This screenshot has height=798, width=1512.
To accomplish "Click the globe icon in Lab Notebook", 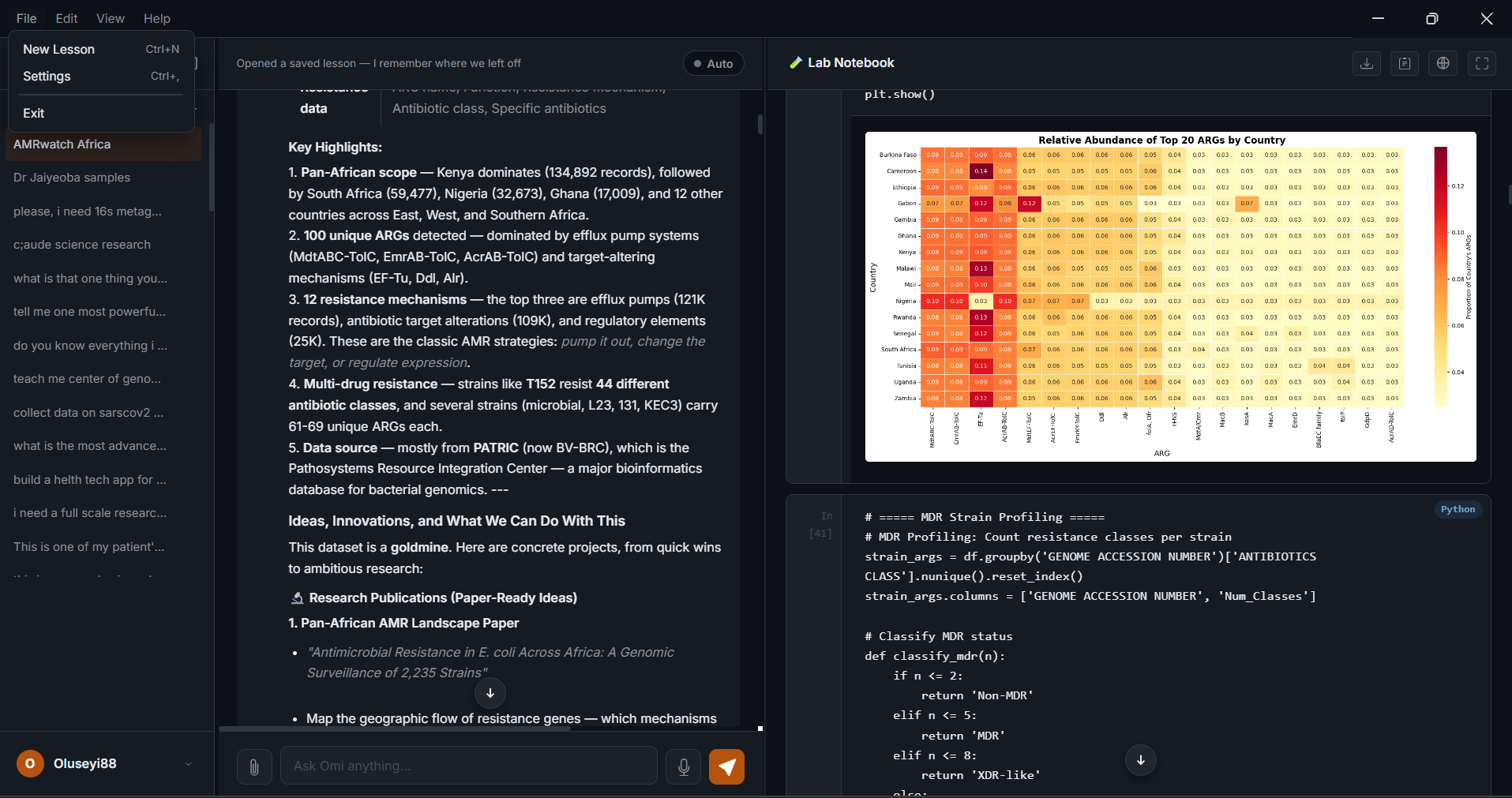I will [x=1443, y=63].
